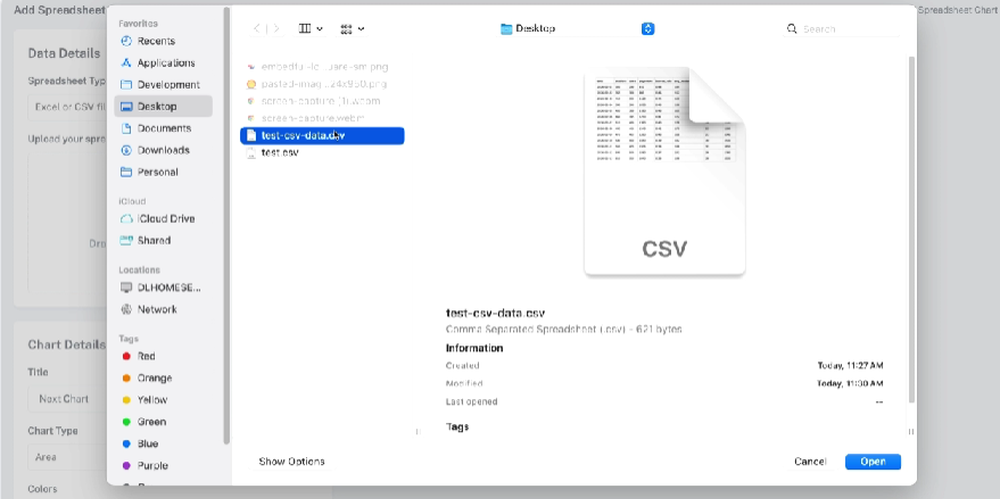Open the Desktop location popup

point(577,29)
